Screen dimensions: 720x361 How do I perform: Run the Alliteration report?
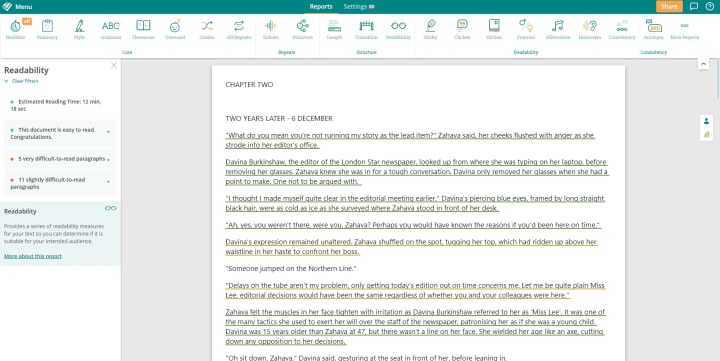point(558,29)
